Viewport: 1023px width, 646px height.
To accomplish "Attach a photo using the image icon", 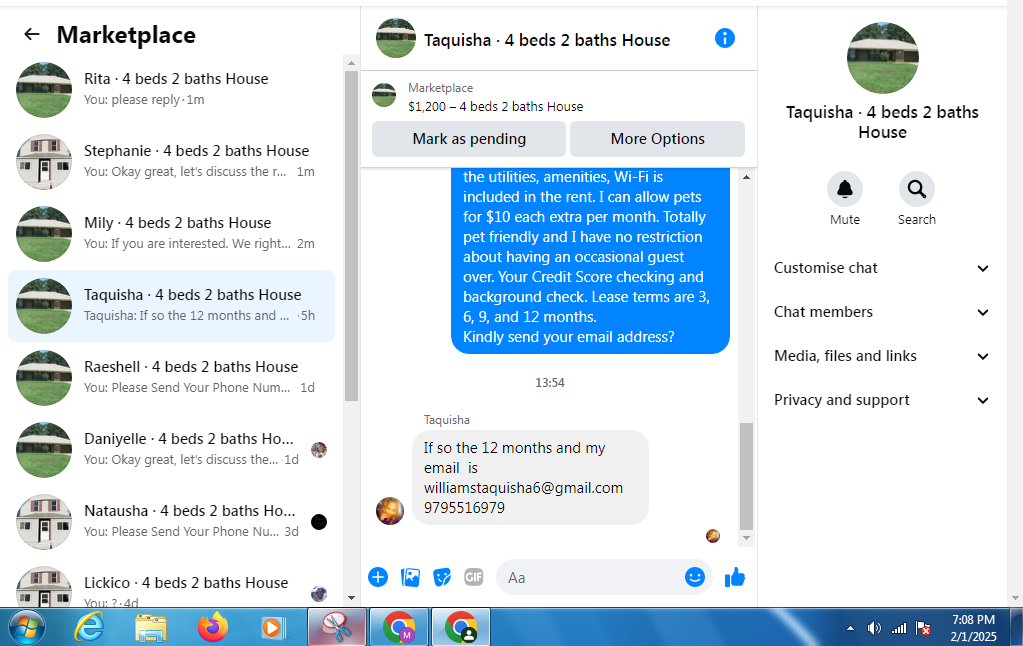I will point(410,577).
